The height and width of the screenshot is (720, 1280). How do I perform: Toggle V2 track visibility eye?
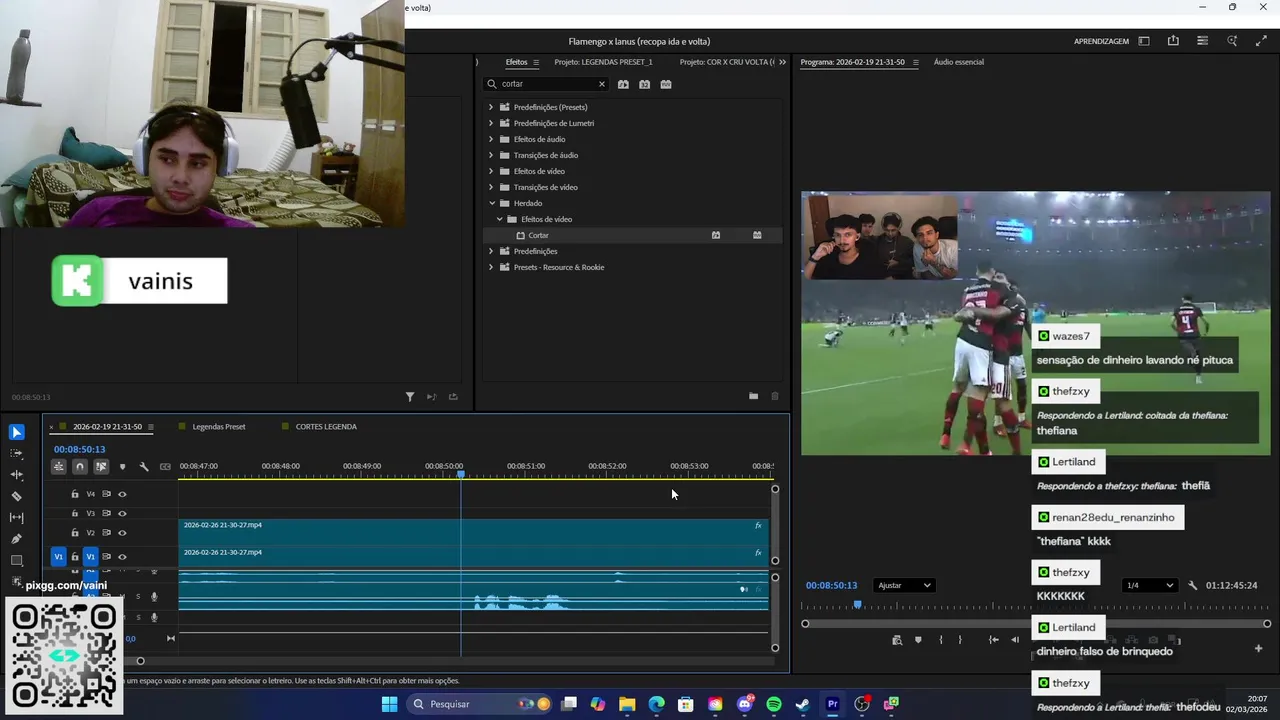[122, 533]
